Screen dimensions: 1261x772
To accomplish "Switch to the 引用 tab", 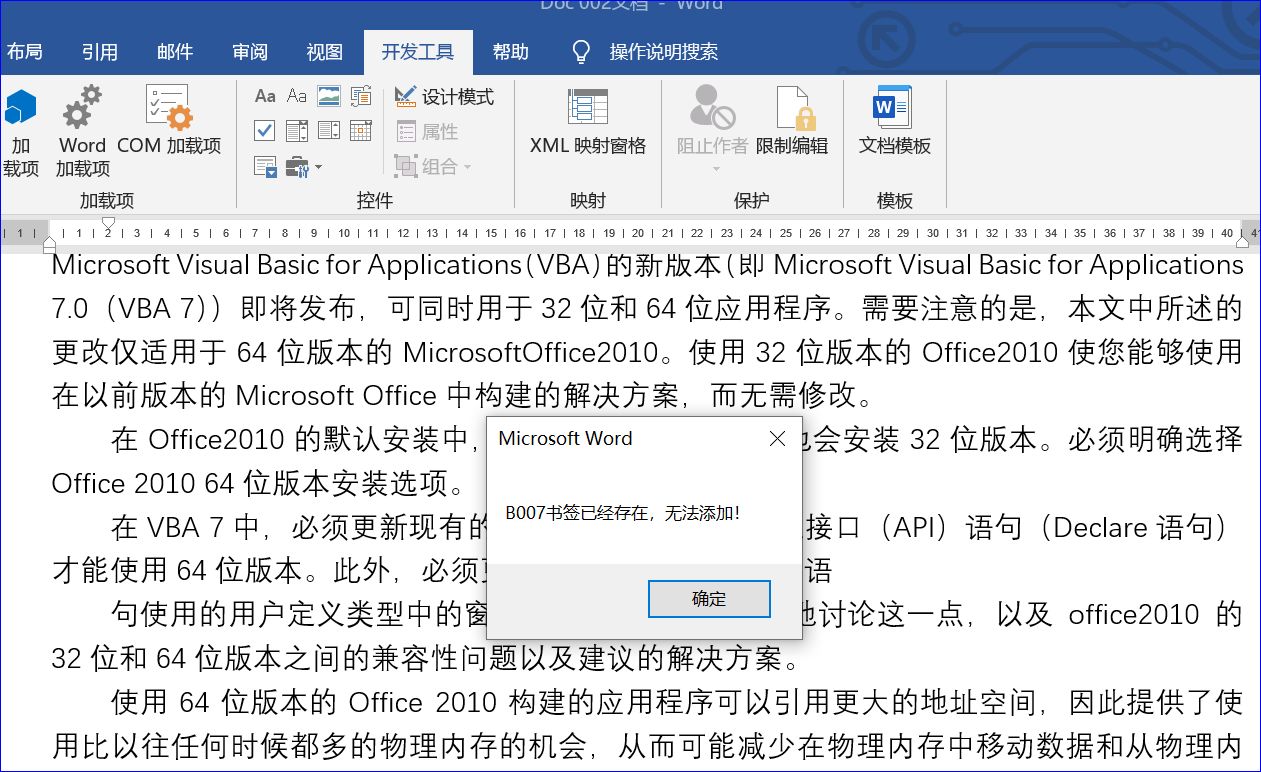I will 99,52.
